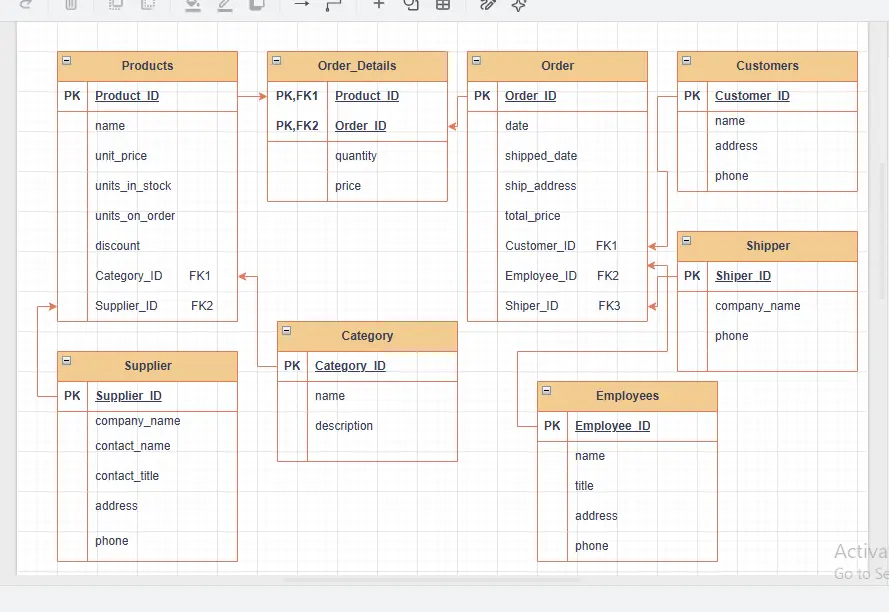Select Customer_ID key in Customers table

click(x=752, y=96)
